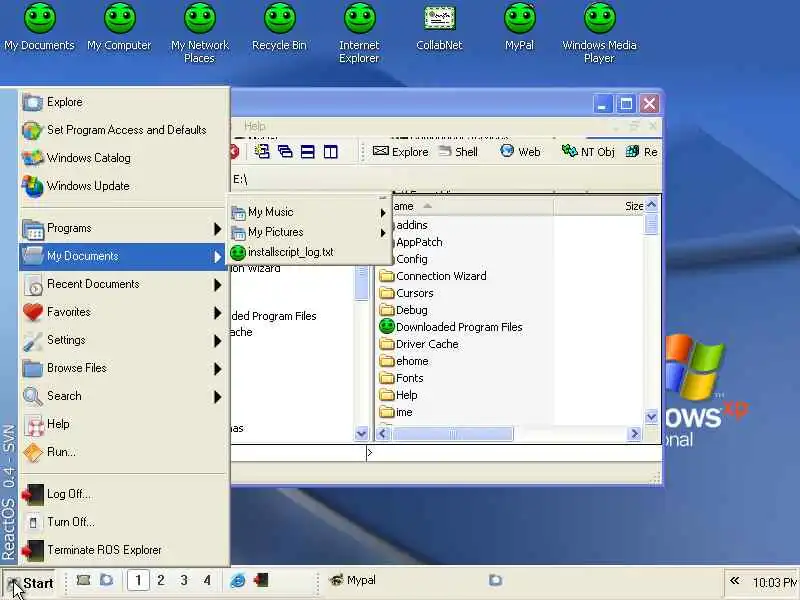Screen dimensions: 800x600
Task: Select the addins folder
Action: [x=412, y=226]
